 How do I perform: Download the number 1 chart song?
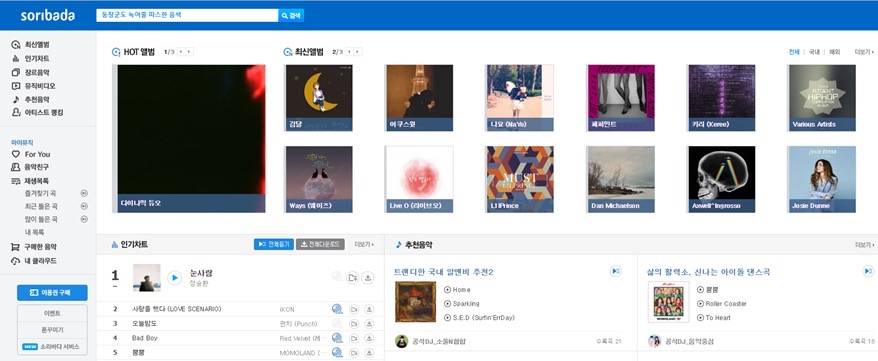368,278
